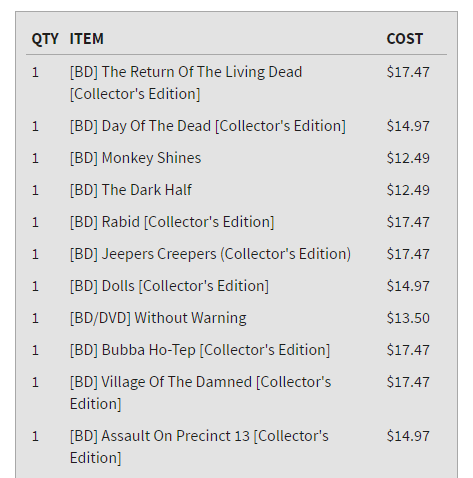Click the COST column header
473x478 pixels.
tap(405, 39)
